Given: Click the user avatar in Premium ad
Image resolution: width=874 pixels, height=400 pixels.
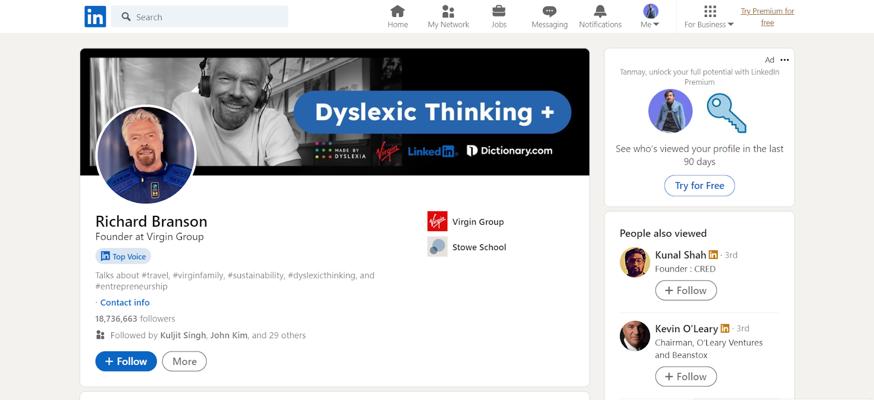Looking at the screenshot, I should point(670,111).
